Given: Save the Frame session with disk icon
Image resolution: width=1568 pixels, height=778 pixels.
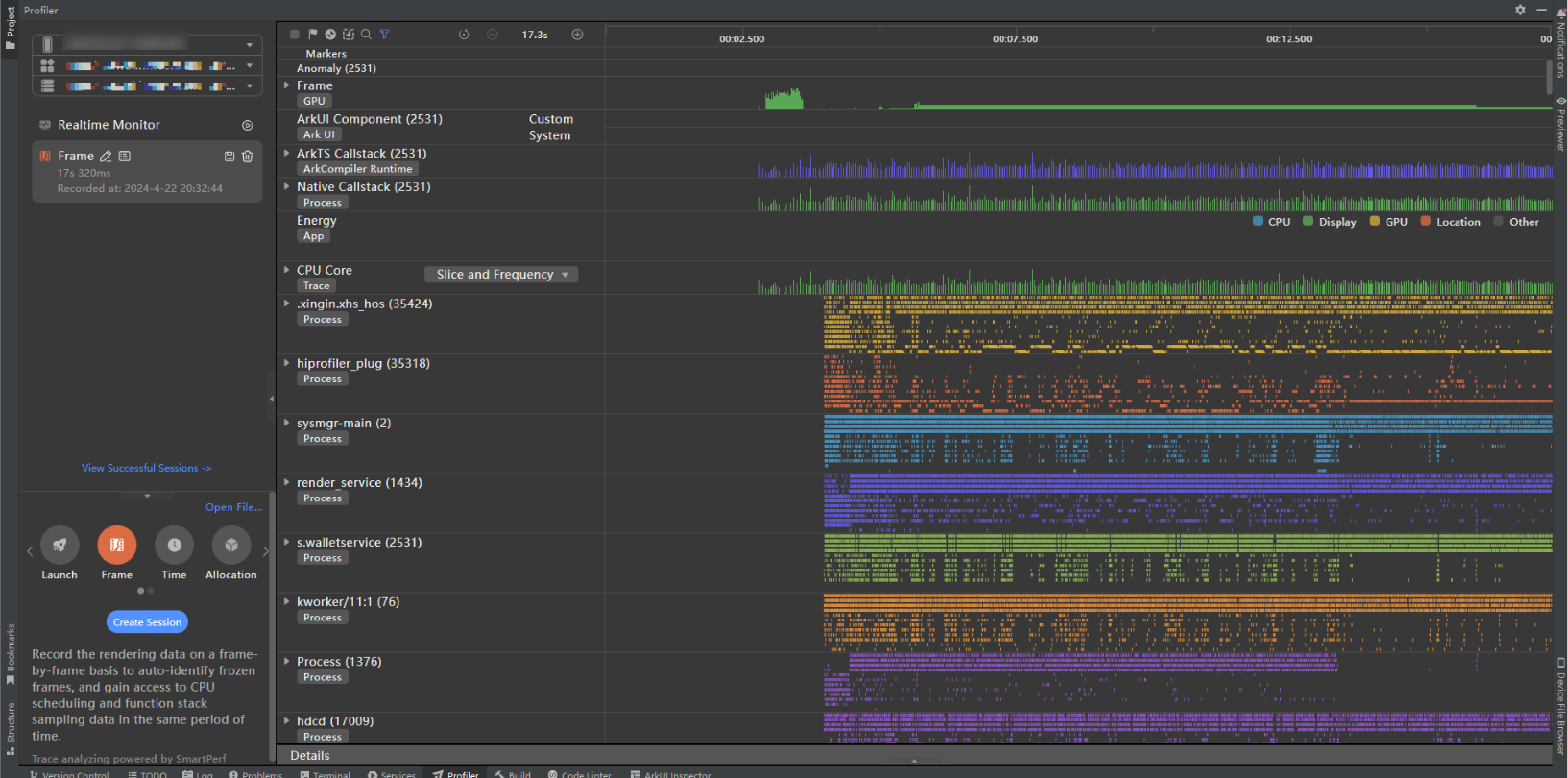Looking at the screenshot, I should 229,157.
